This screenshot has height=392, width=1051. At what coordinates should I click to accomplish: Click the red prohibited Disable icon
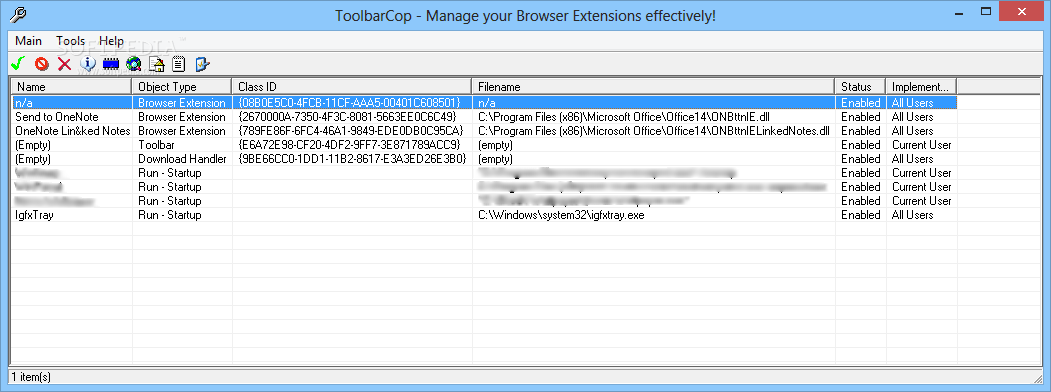pyautogui.click(x=42, y=64)
